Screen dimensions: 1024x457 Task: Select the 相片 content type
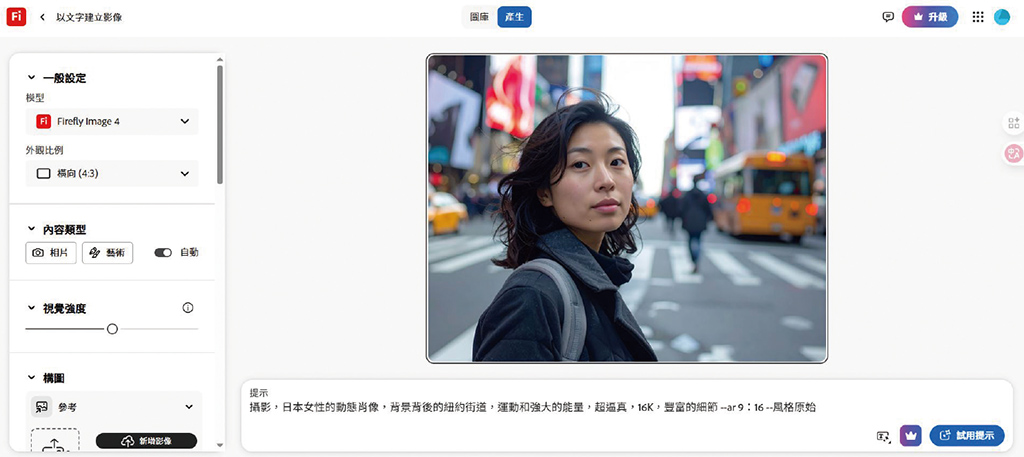(51, 253)
